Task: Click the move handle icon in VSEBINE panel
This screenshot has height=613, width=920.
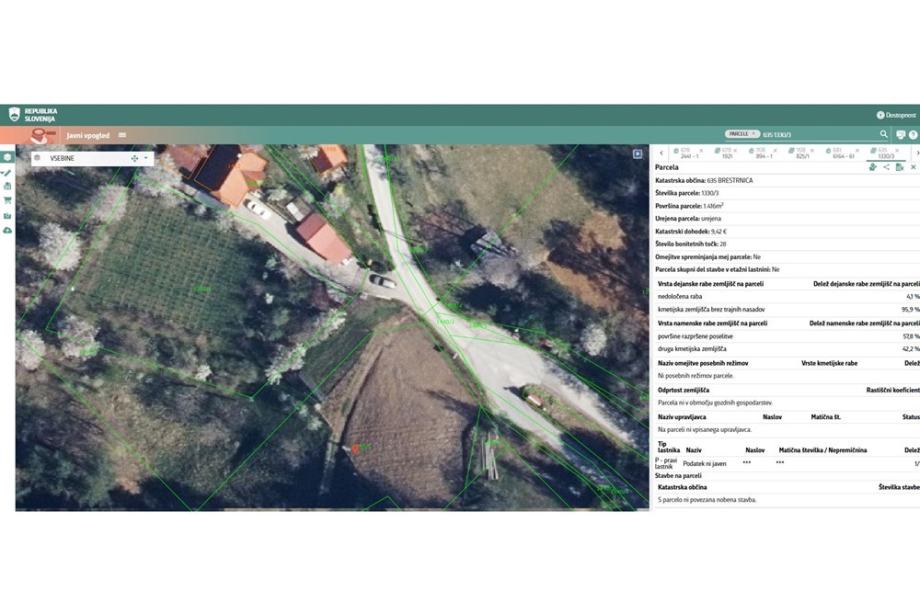Action: pos(134,158)
